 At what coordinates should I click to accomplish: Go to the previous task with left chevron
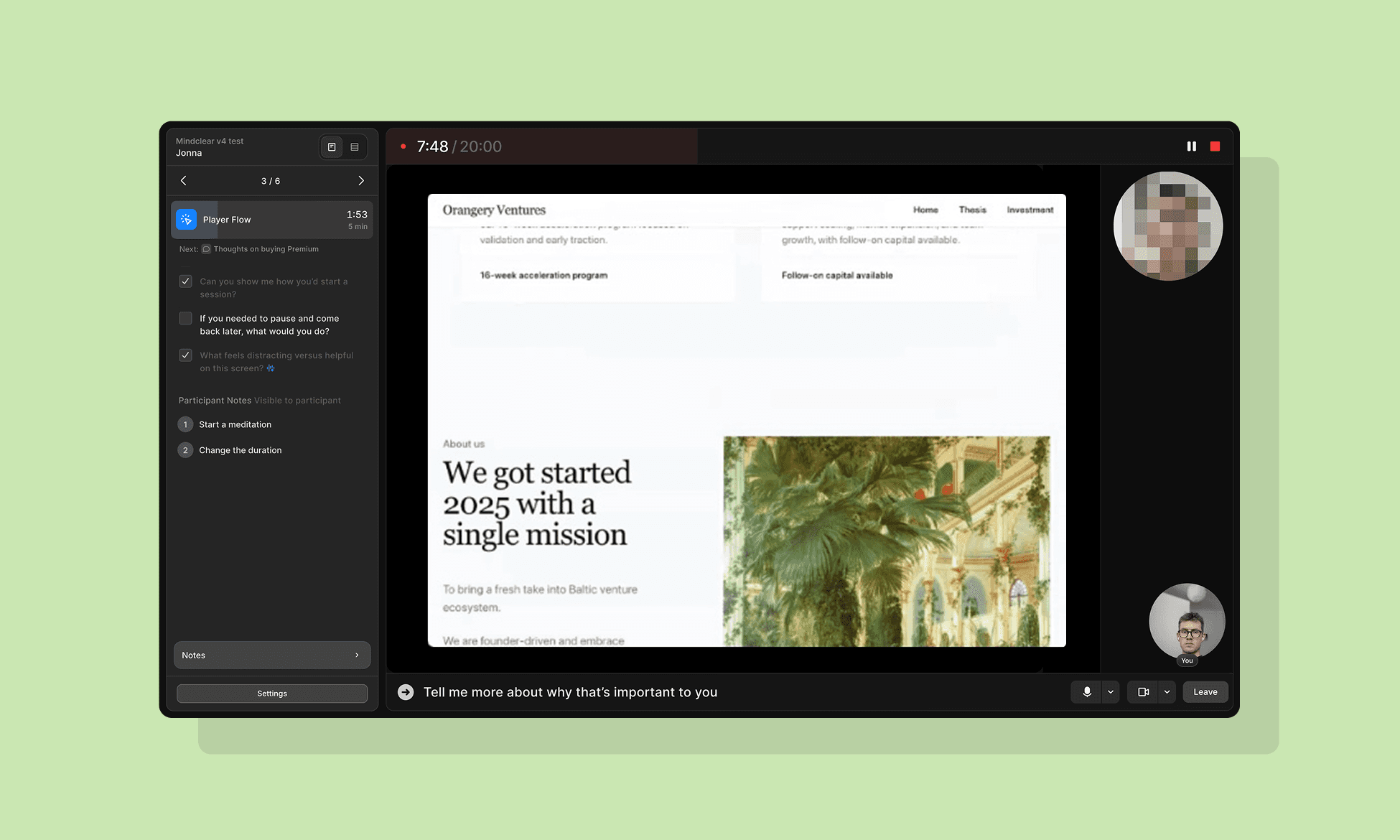click(x=184, y=181)
